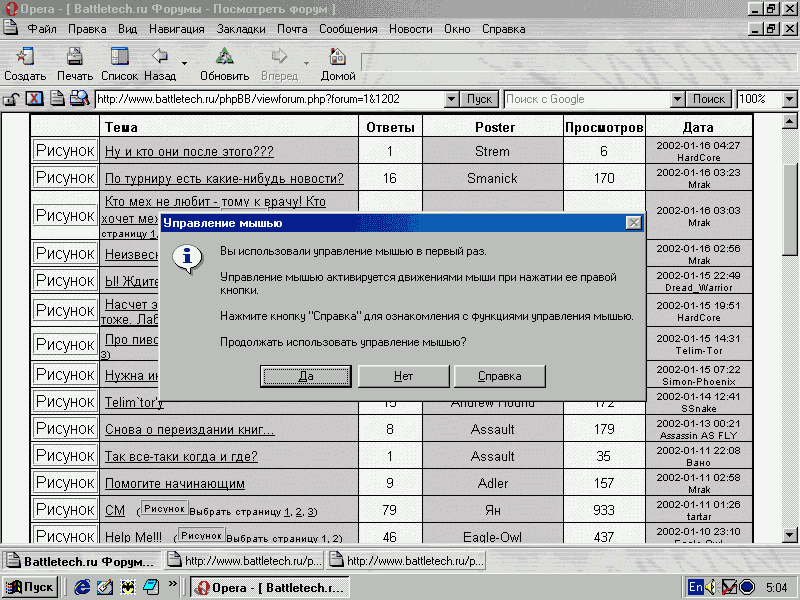Expand the address bar URL dropdown
This screenshot has width=800, height=600.
[x=451, y=99]
